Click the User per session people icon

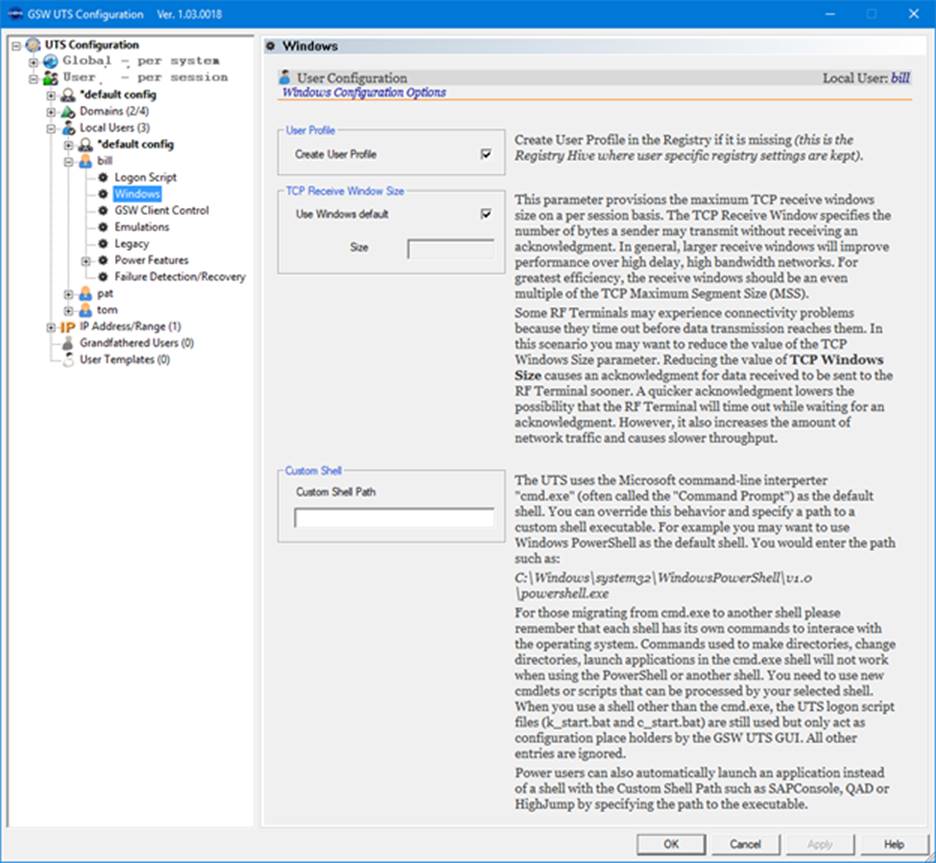click(x=51, y=78)
